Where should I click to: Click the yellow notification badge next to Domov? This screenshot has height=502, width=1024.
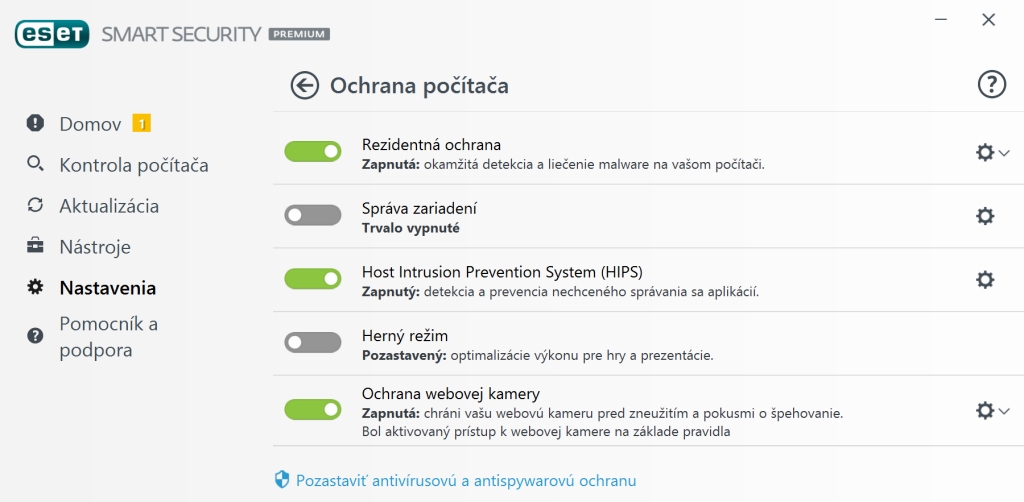(x=142, y=124)
